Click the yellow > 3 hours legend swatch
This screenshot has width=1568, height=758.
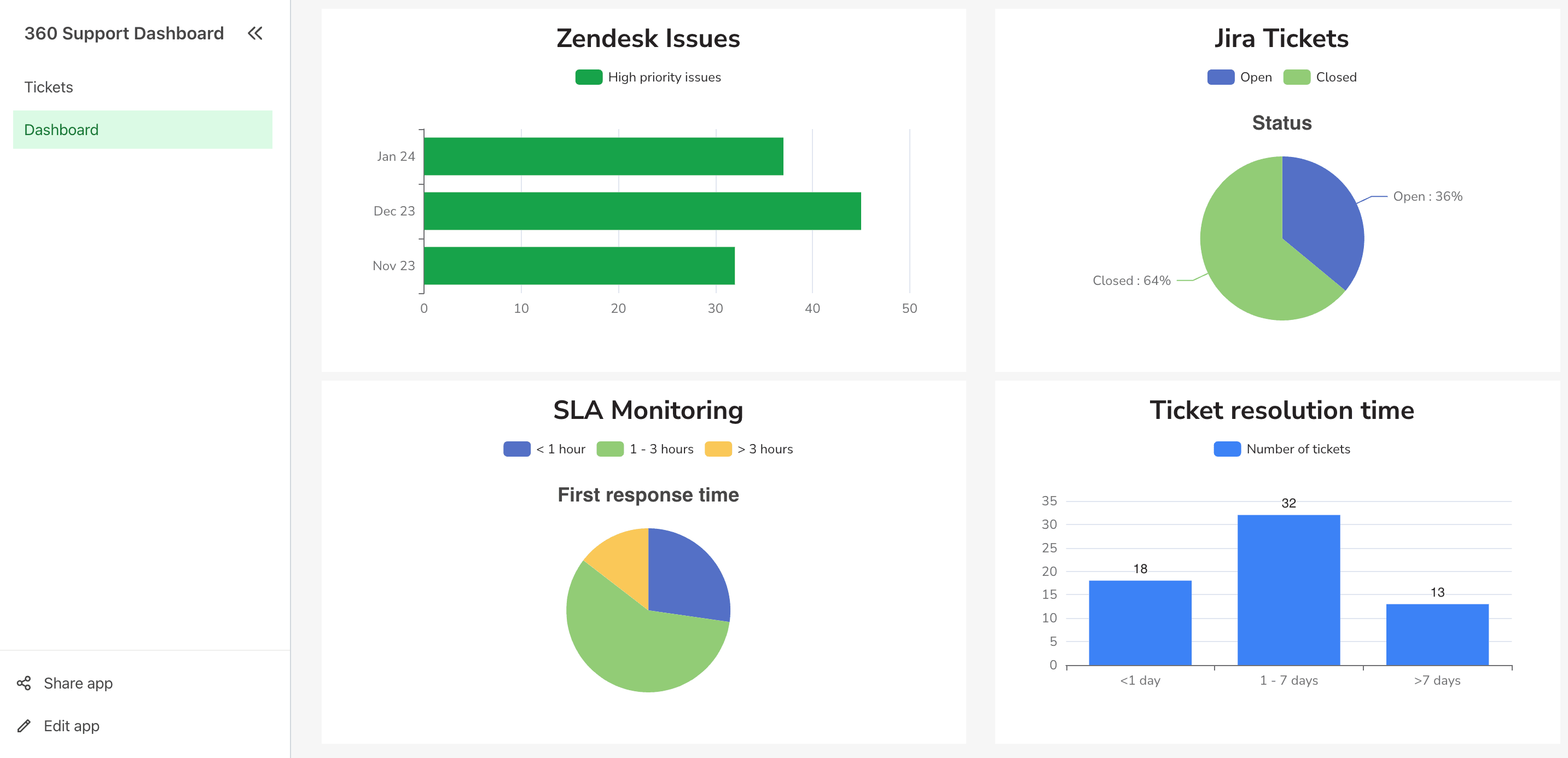click(718, 449)
